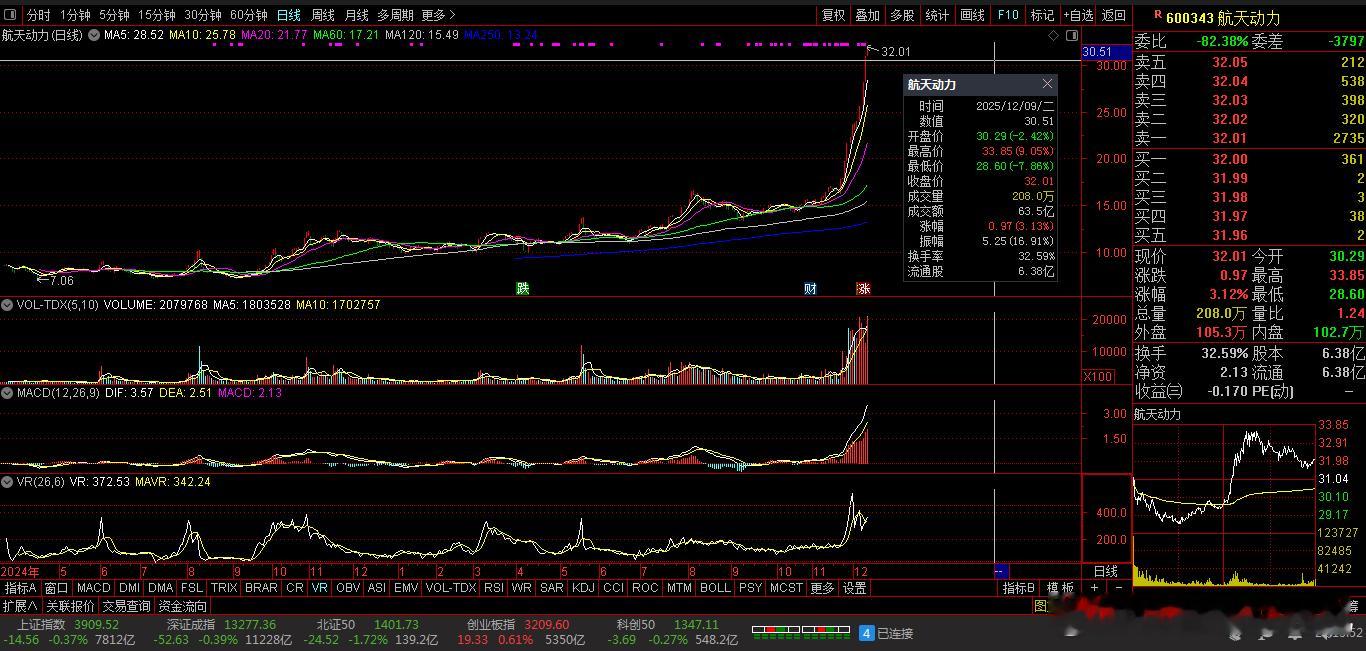Open F10 company information
The height and width of the screenshot is (651, 1366).
click(x=1008, y=15)
